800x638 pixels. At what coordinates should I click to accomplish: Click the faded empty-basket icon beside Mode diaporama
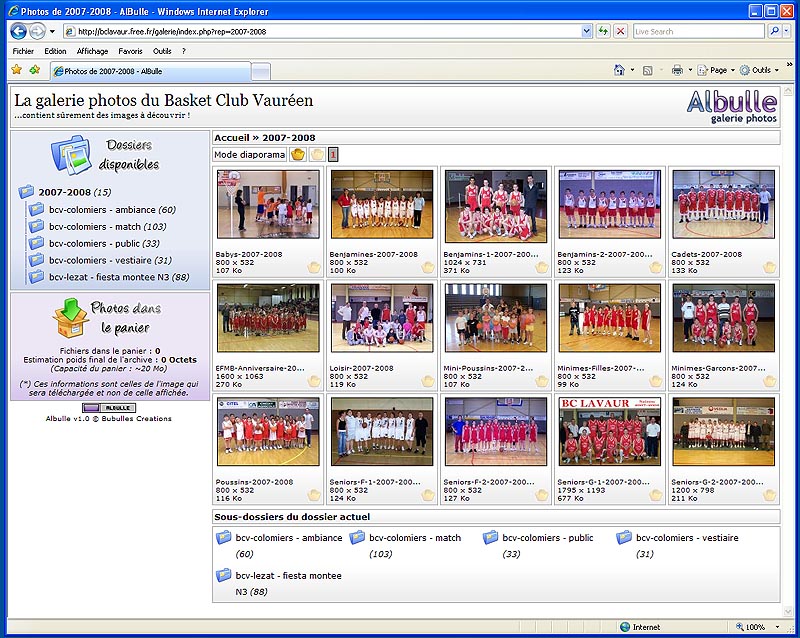pyautogui.click(x=317, y=154)
